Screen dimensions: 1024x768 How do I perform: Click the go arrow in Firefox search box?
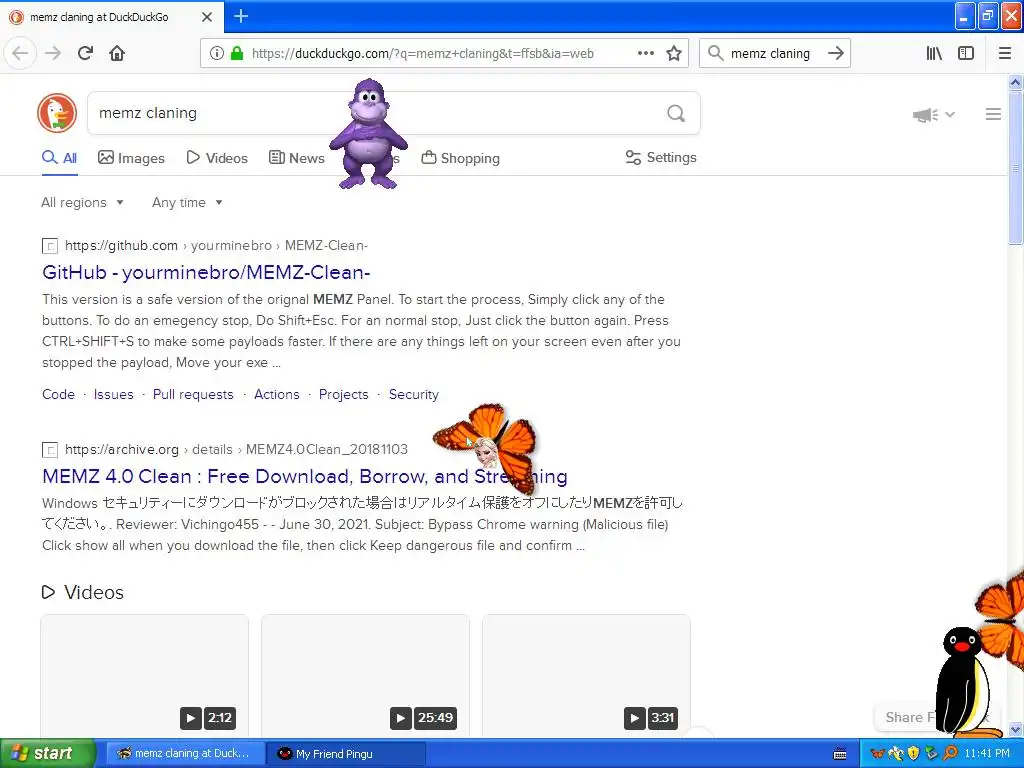835,54
